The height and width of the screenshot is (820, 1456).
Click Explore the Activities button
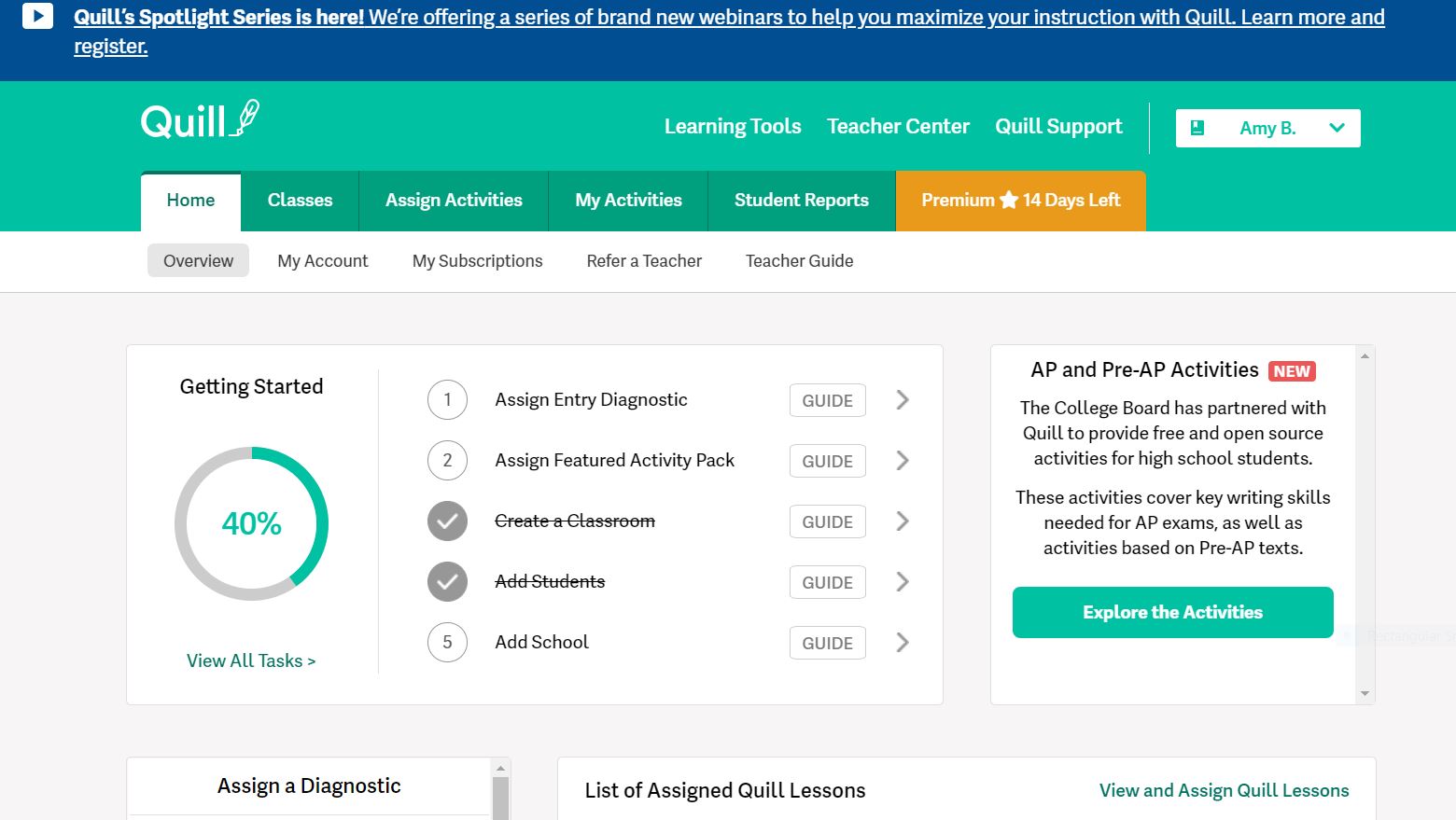[1172, 612]
